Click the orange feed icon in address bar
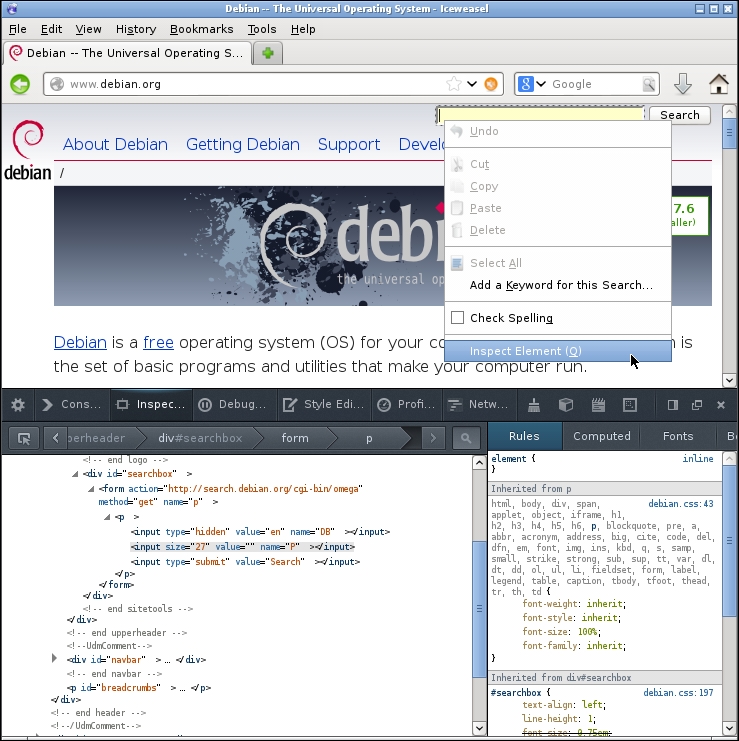 click(491, 84)
